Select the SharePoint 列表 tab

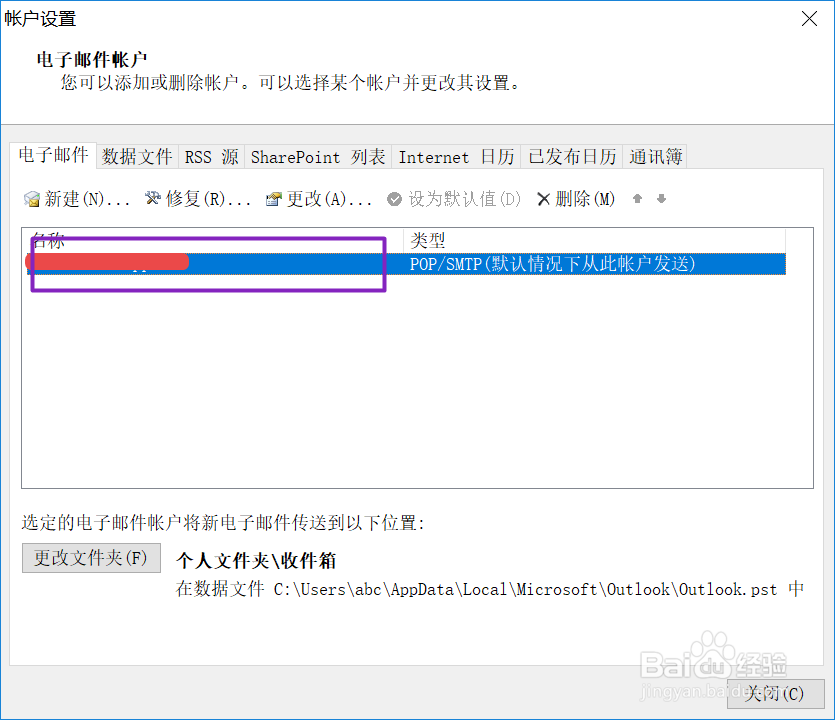[318, 157]
